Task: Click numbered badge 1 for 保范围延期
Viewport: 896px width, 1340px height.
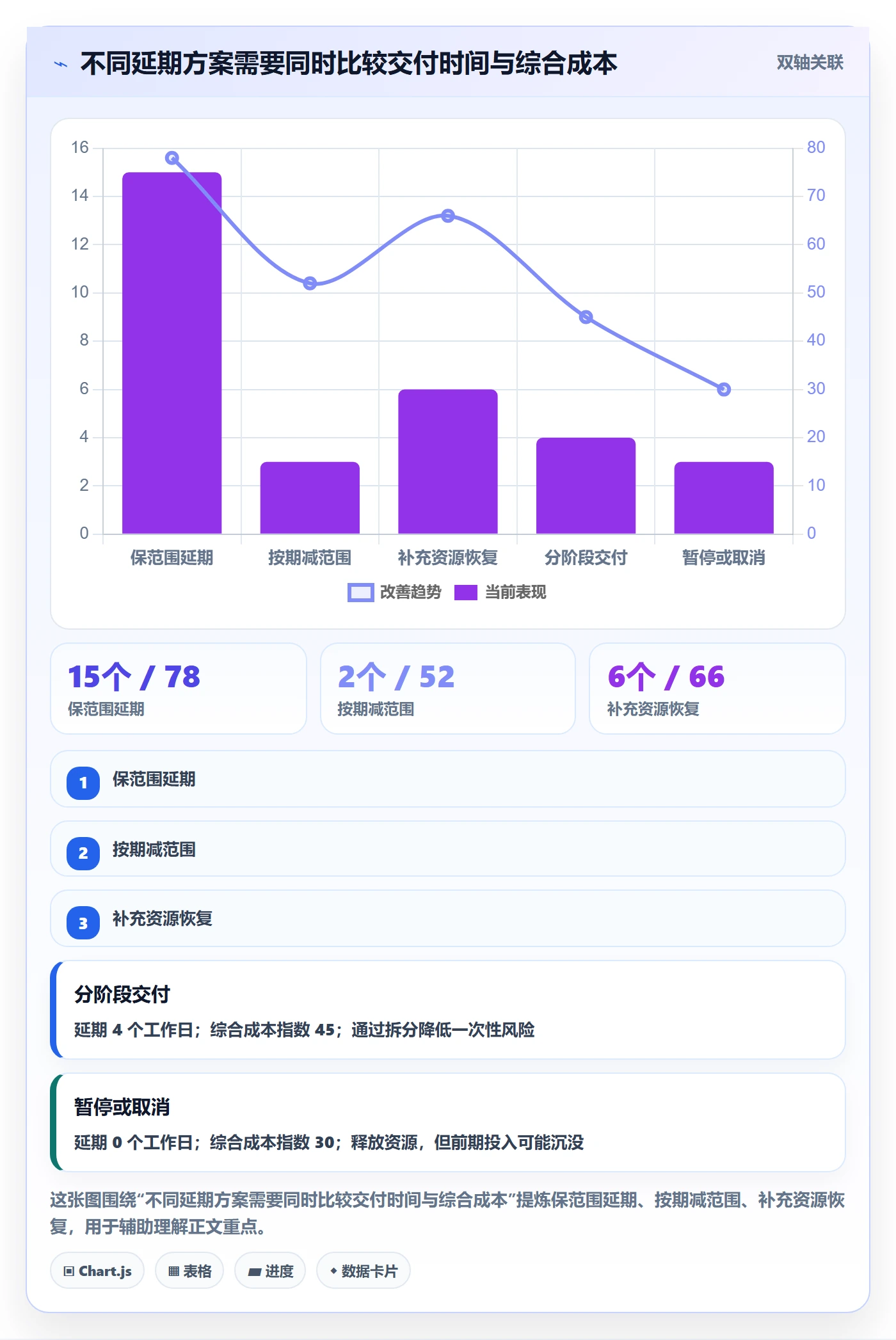Action: tap(83, 783)
